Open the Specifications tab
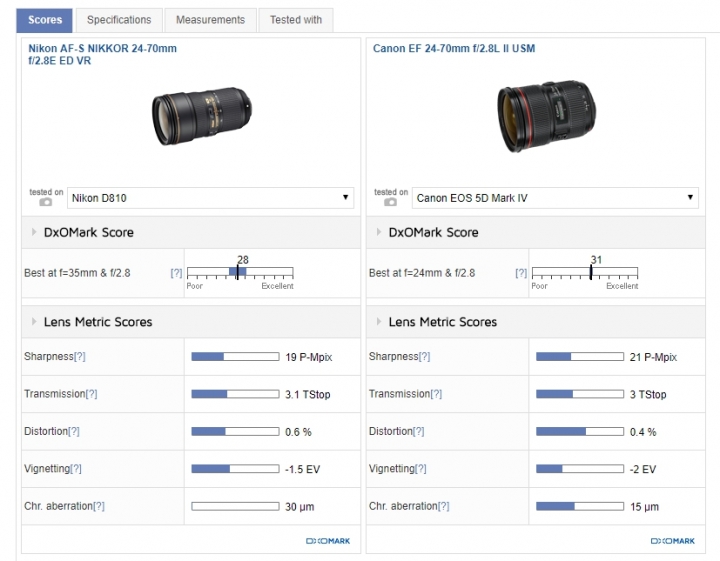 (119, 20)
